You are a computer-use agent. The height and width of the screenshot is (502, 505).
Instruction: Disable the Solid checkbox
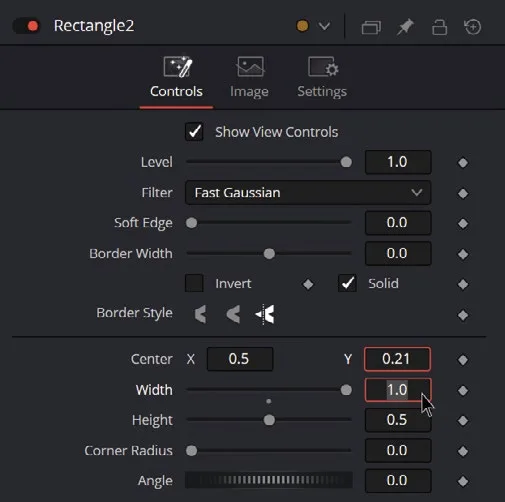click(347, 283)
